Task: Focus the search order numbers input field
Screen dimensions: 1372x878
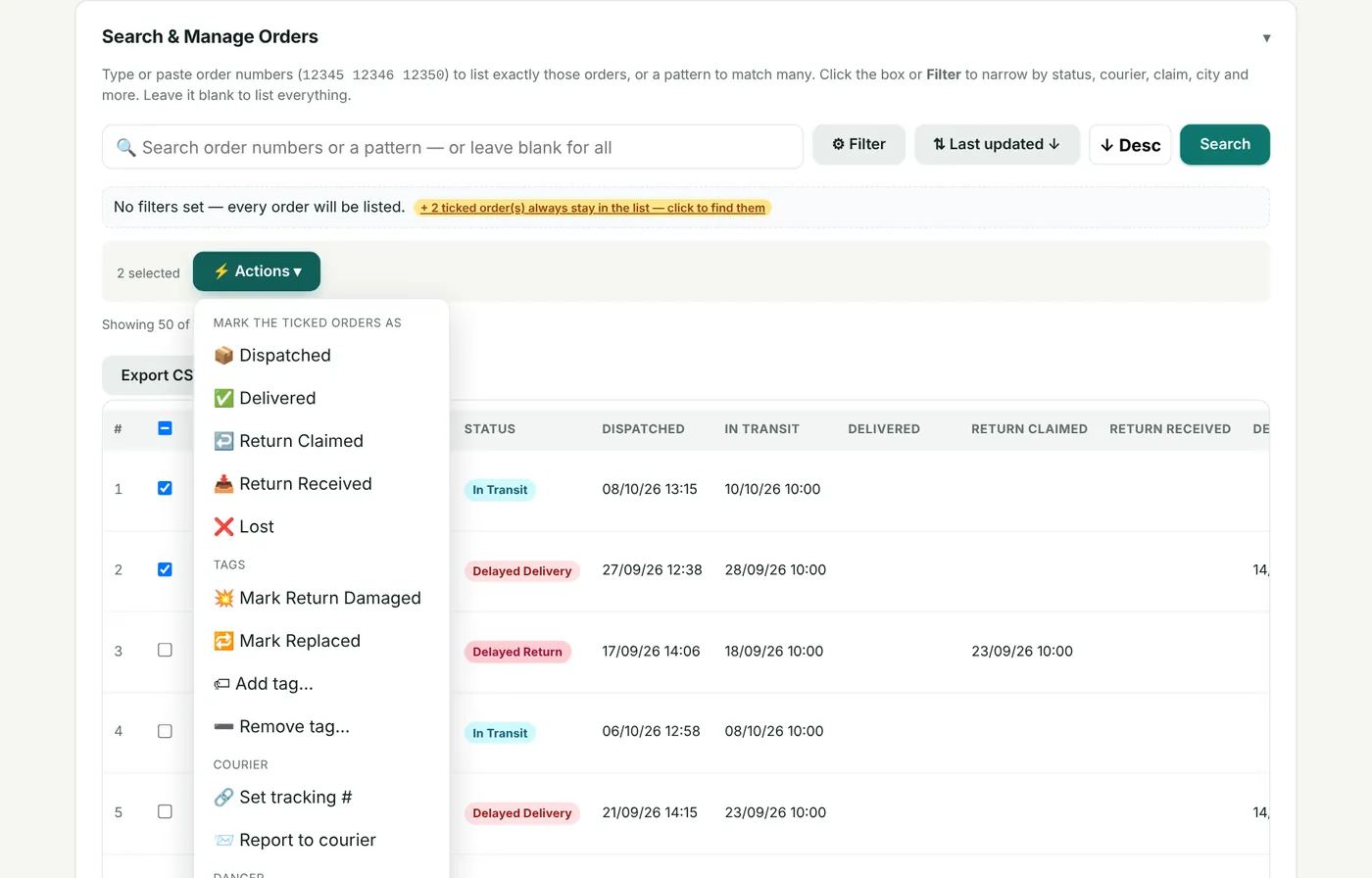Action: (x=453, y=147)
